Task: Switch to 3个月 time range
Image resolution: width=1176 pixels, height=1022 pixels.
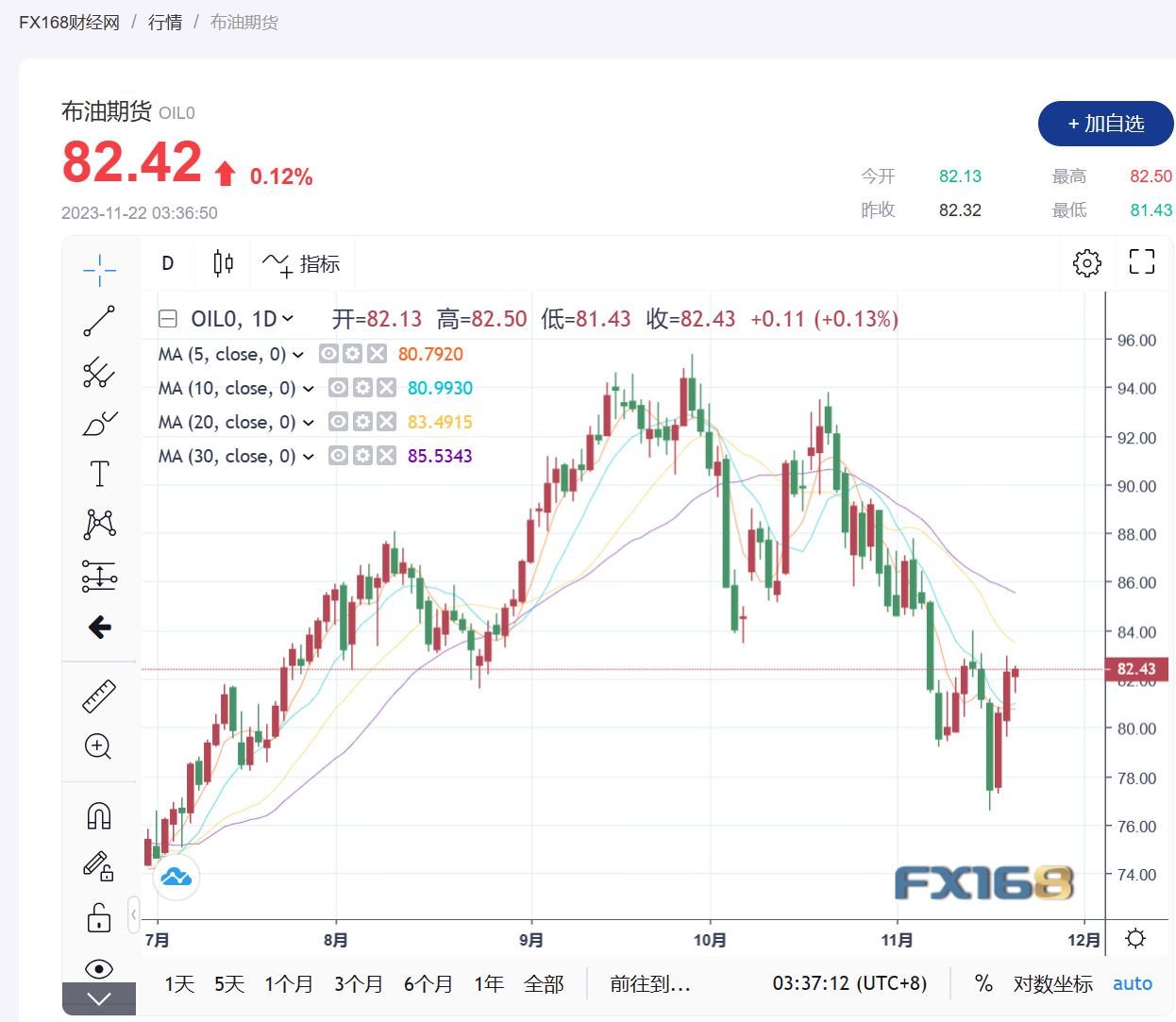Action: click(x=359, y=984)
